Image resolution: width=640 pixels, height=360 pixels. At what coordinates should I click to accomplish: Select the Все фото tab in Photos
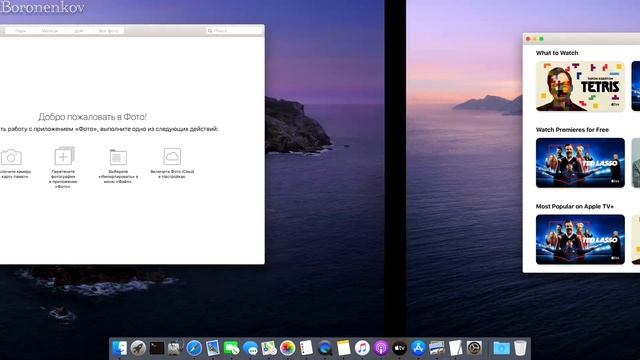point(108,31)
